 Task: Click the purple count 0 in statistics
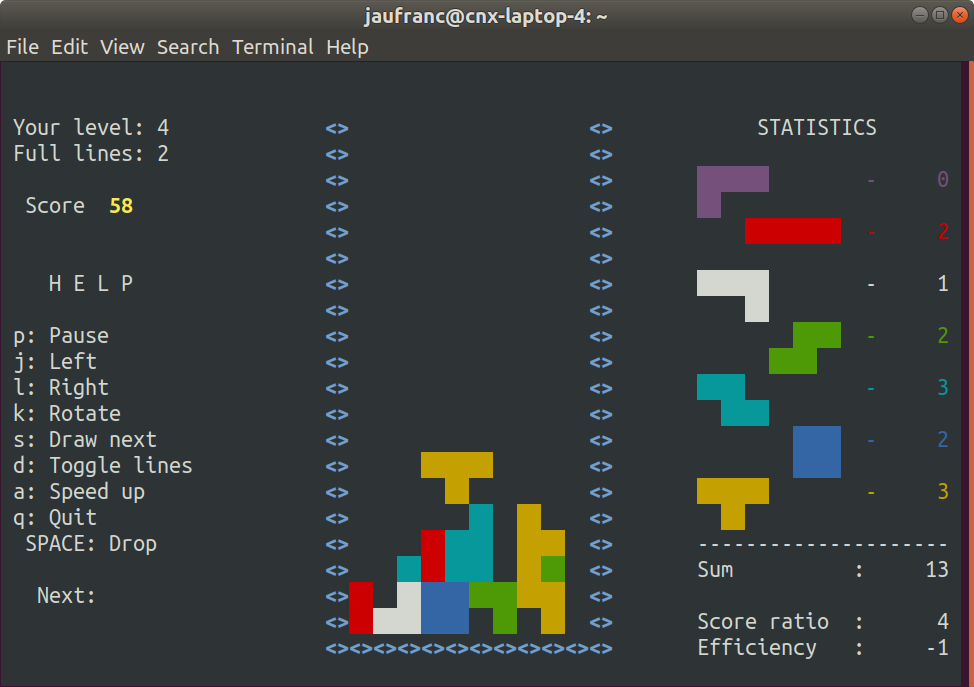click(943, 180)
